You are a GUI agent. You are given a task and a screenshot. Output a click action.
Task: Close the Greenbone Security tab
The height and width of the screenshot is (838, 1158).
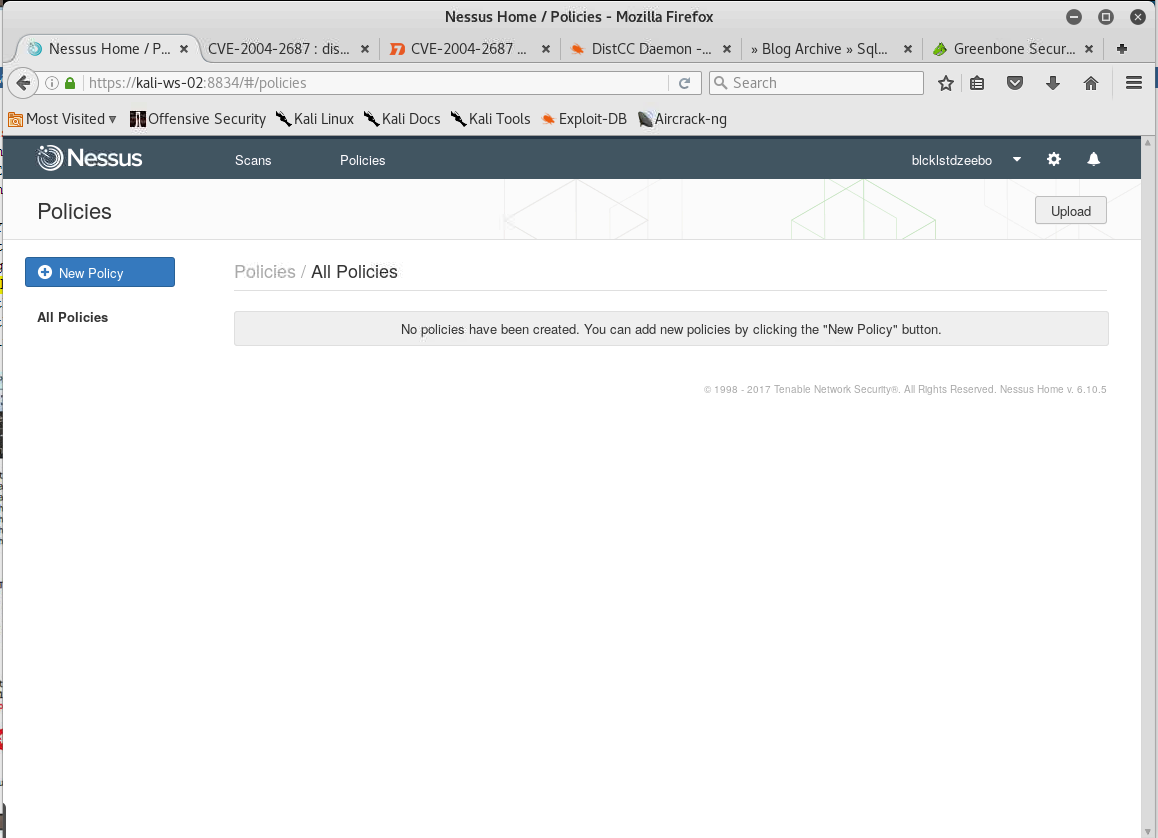pyautogui.click(x=1089, y=49)
